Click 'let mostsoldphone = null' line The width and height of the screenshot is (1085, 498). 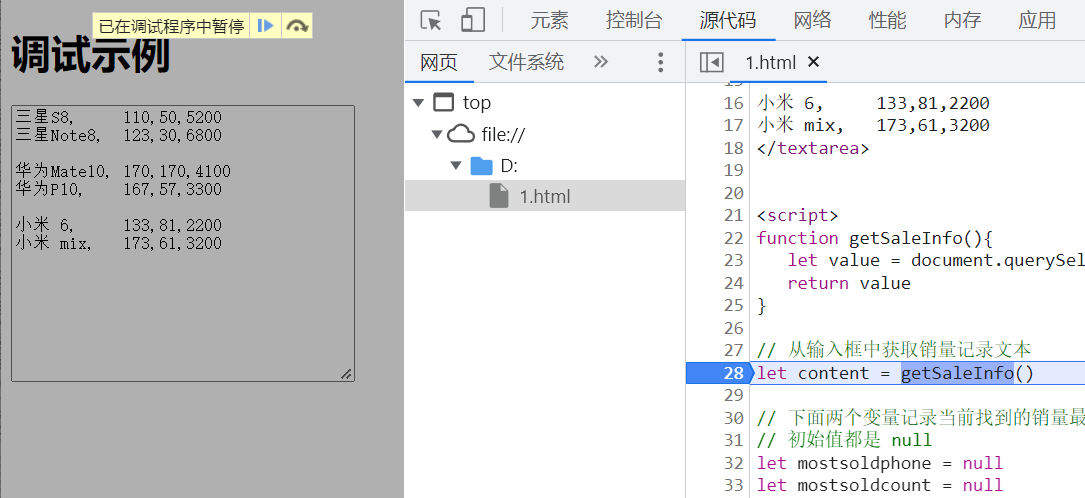(880, 463)
